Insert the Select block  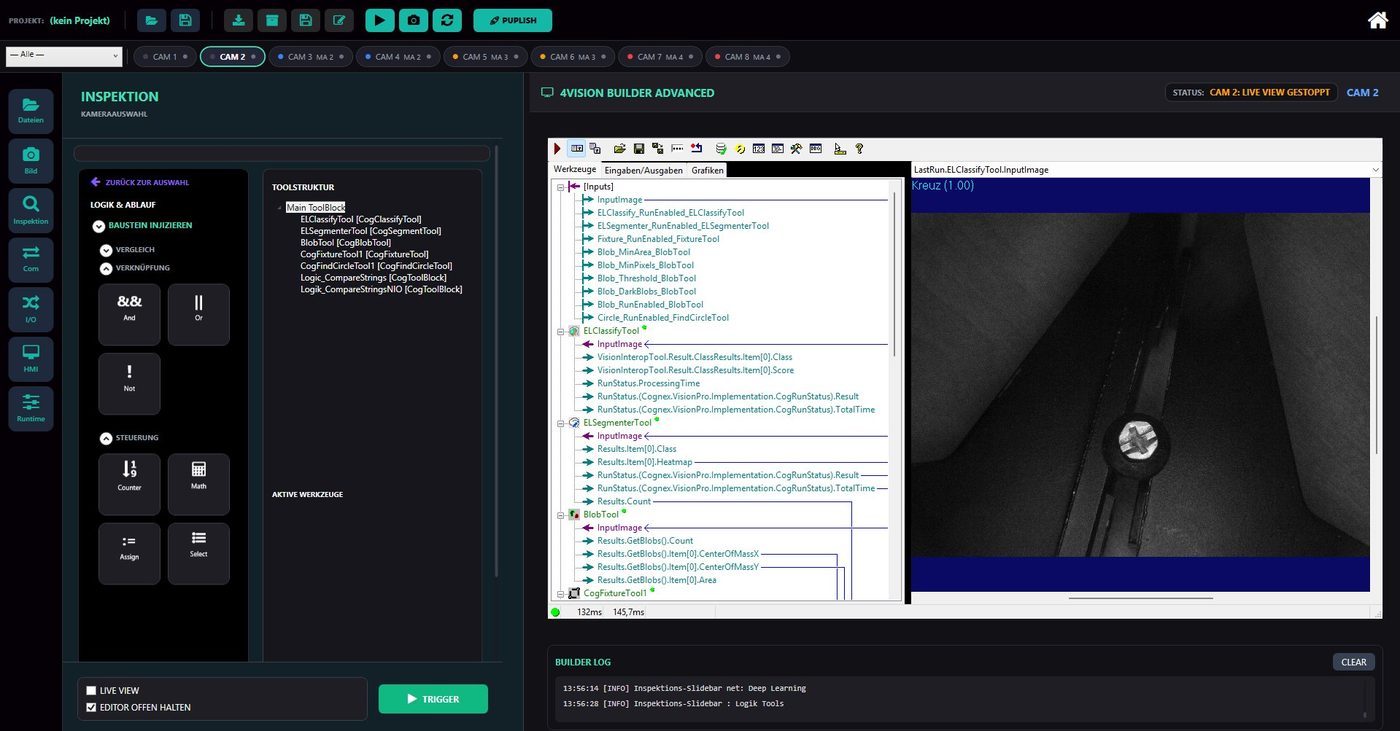click(198, 553)
